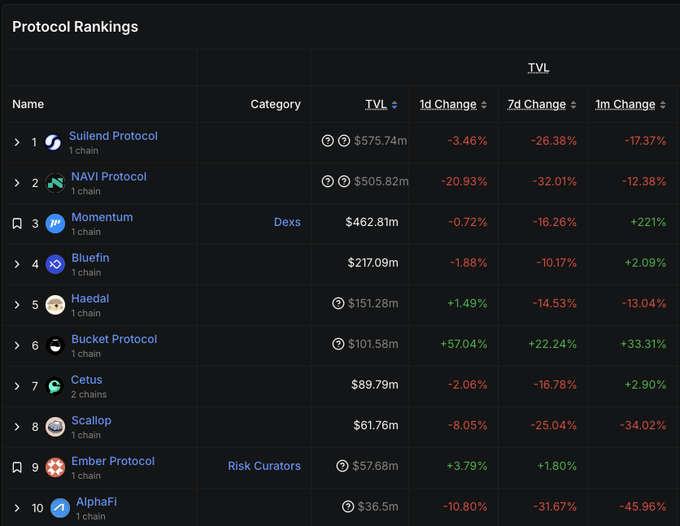This screenshot has height=526, width=680.
Task: Click the -20.93% 1d change value
Action: point(464,181)
